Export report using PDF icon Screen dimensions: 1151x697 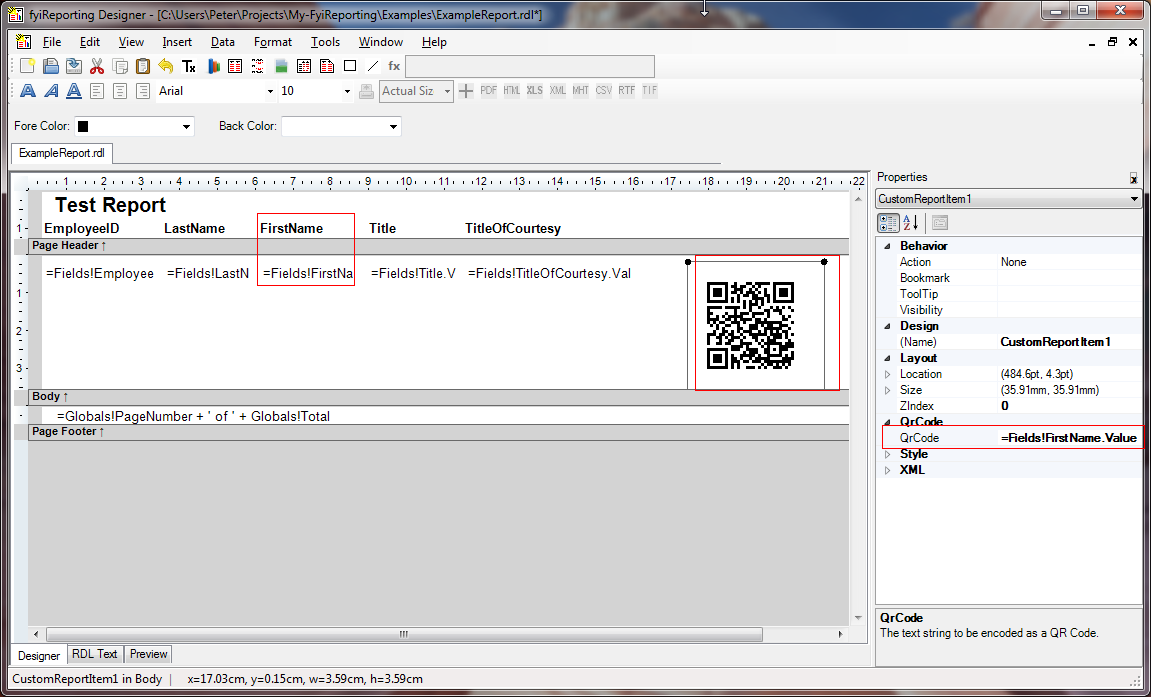click(488, 90)
